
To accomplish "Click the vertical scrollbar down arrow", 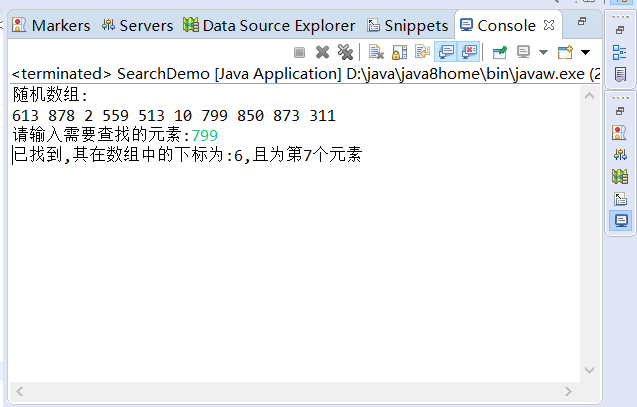I will (x=589, y=370).
